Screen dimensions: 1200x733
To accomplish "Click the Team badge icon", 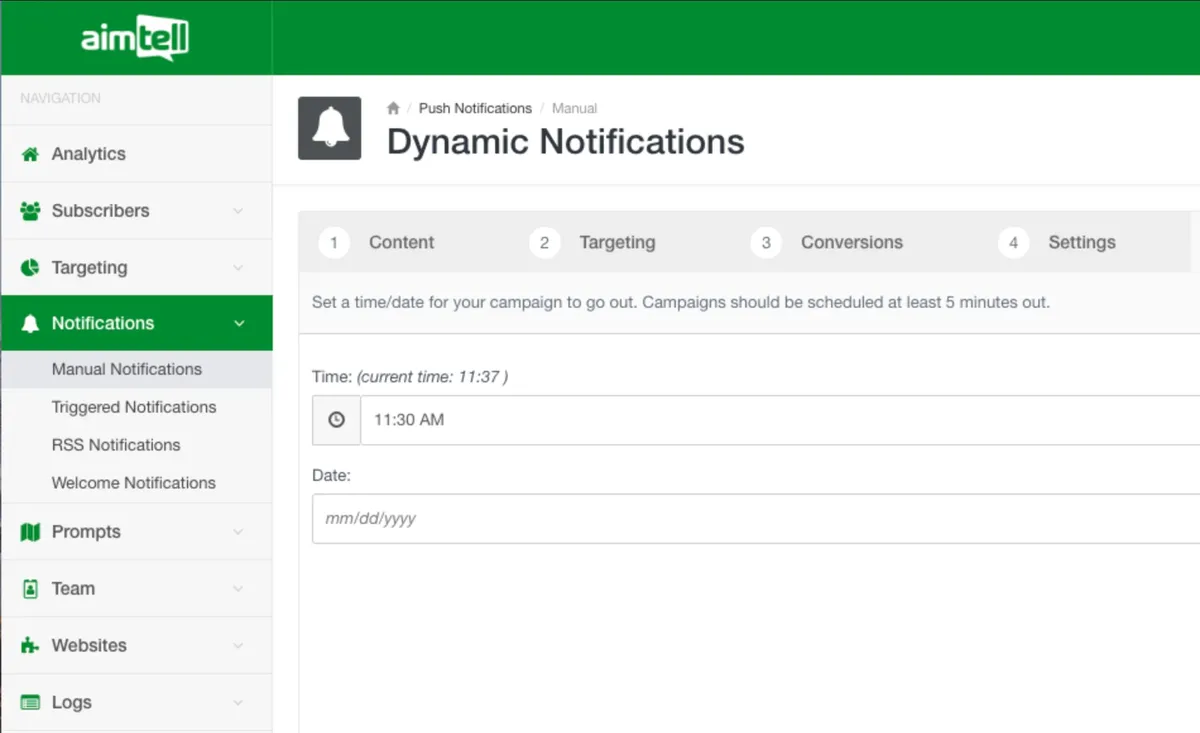I will (x=30, y=589).
